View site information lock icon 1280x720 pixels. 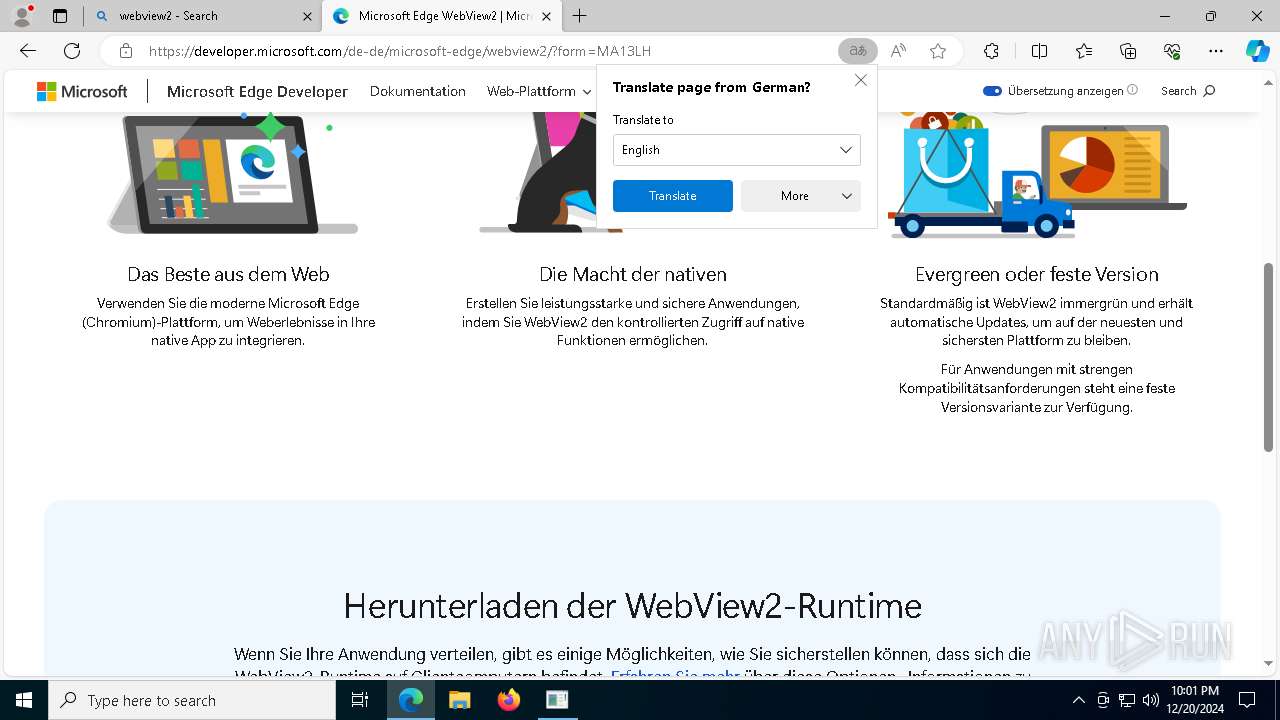click(x=125, y=51)
